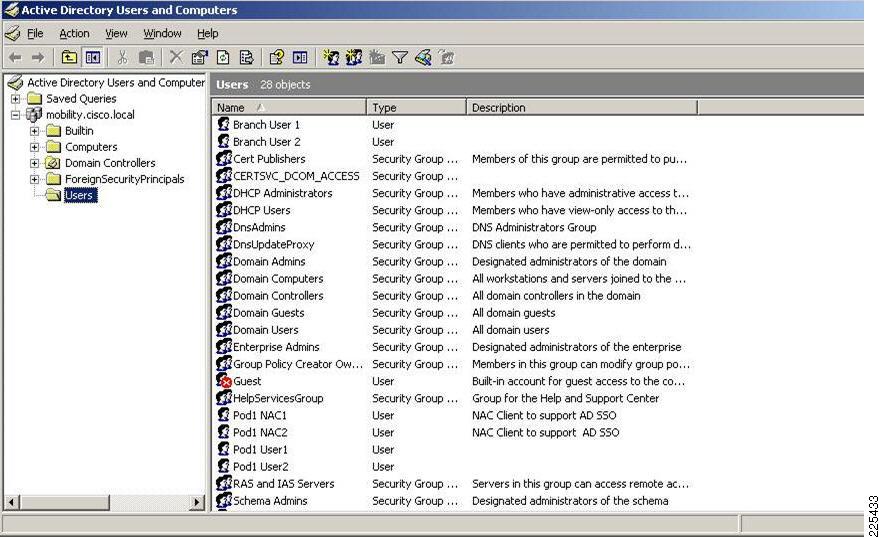Image resolution: width=879 pixels, height=537 pixels.
Task: Open the Action menu
Action: pos(74,34)
